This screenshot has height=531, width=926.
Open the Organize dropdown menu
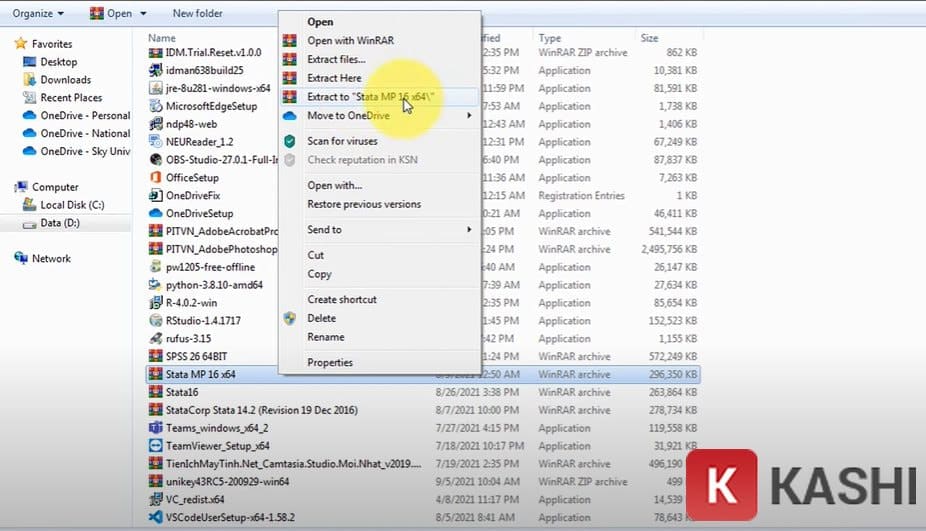[38, 13]
